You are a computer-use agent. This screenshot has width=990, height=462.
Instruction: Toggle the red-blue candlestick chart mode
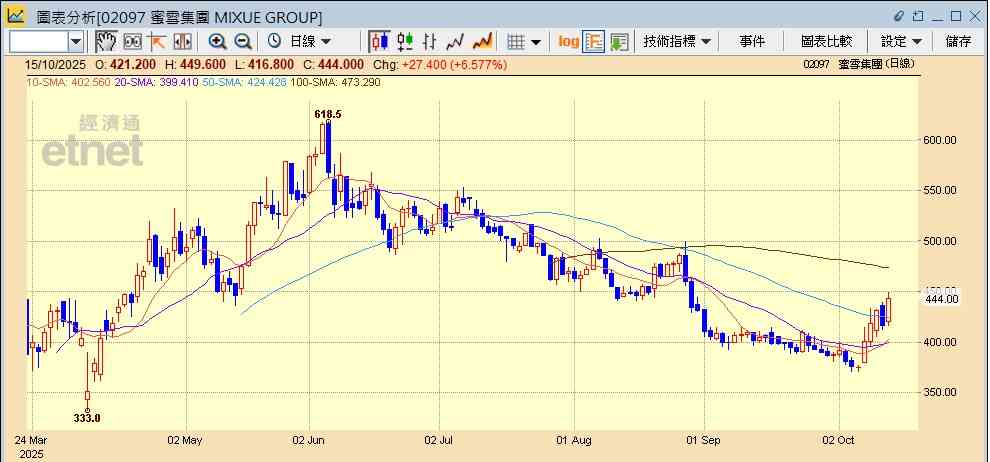(x=379, y=41)
